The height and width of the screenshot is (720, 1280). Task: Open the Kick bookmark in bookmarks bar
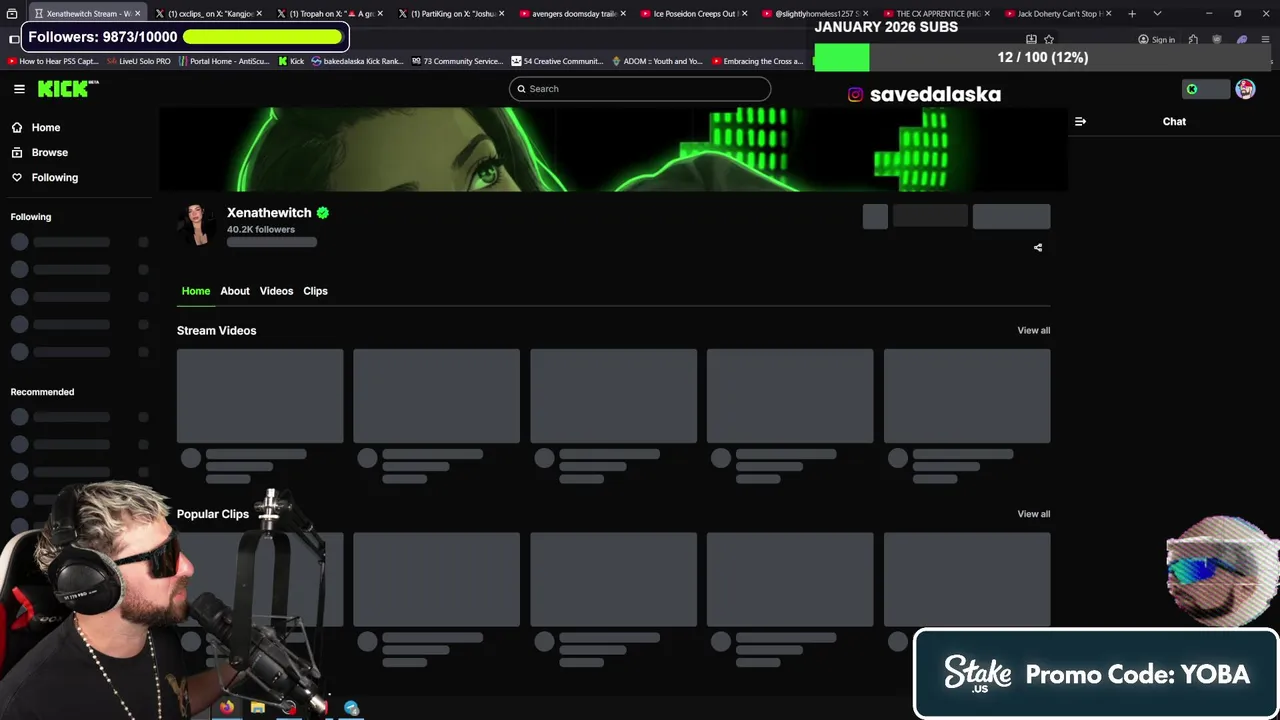coord(291,61)
